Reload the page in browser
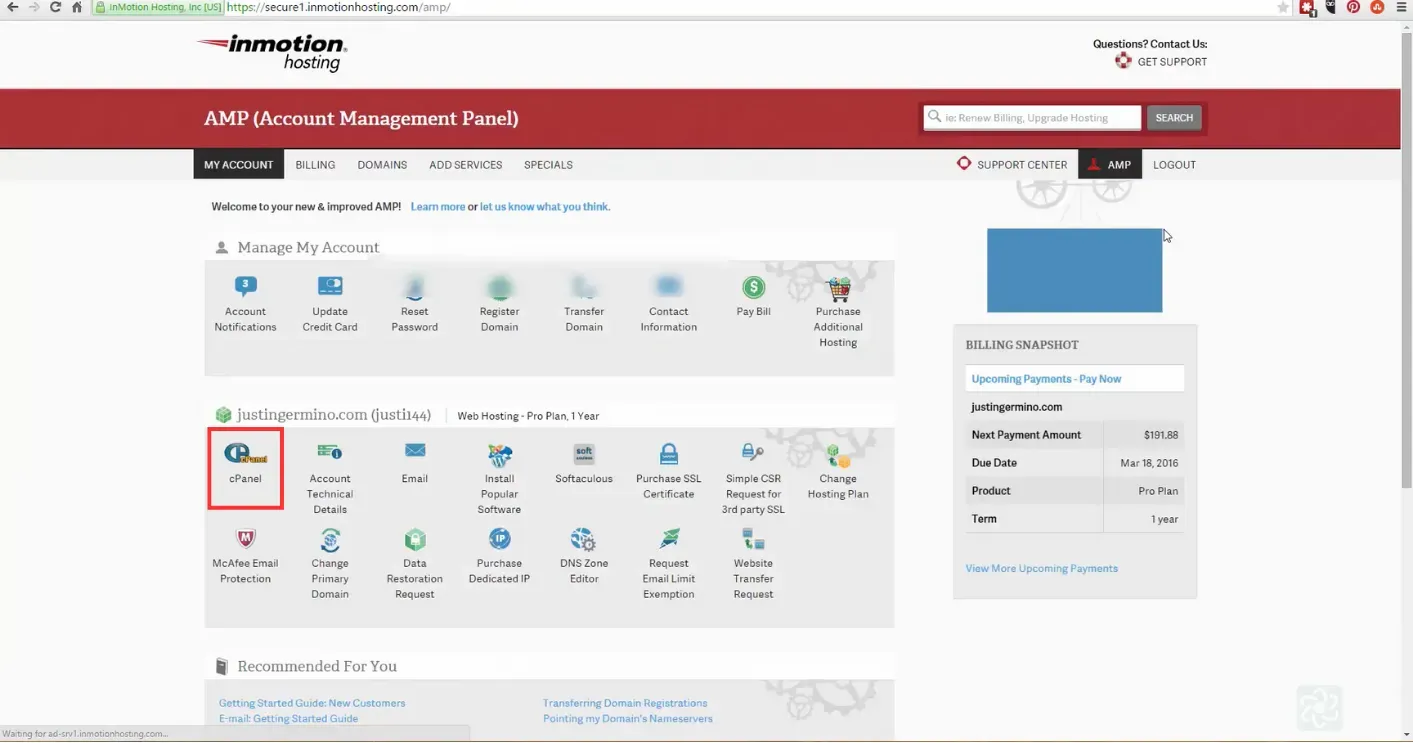1413x743 pixels. pos(55,7)
